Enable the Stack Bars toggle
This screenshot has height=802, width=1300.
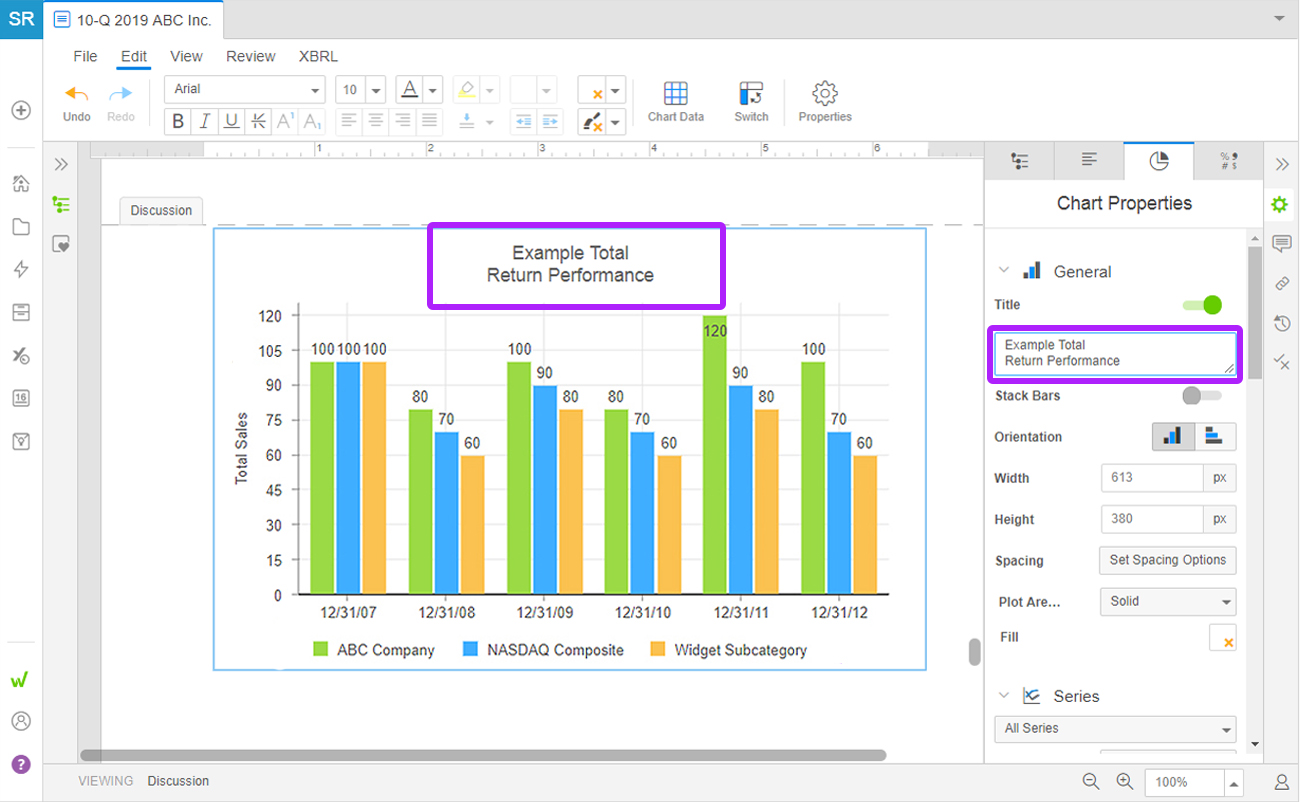pos(1201,396)
